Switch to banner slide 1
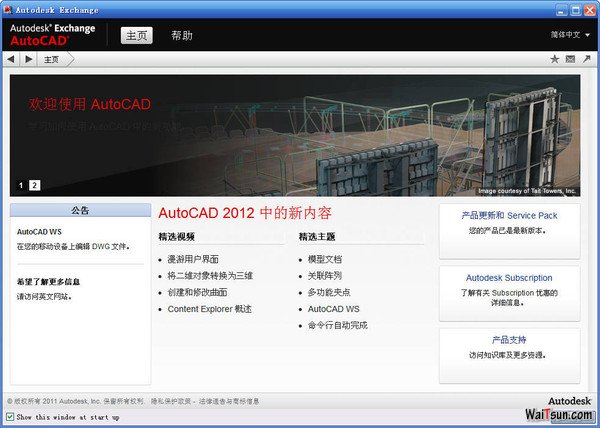 [21, 186]
